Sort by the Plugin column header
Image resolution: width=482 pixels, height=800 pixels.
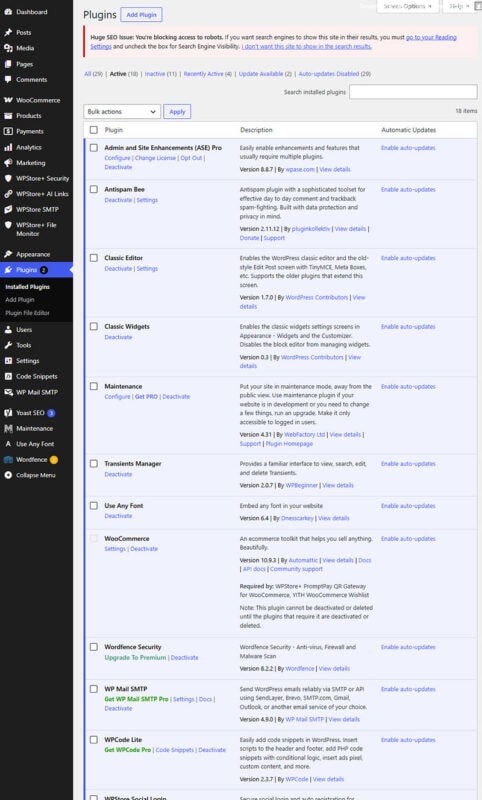pyautogui.click(x=114, y=130)
